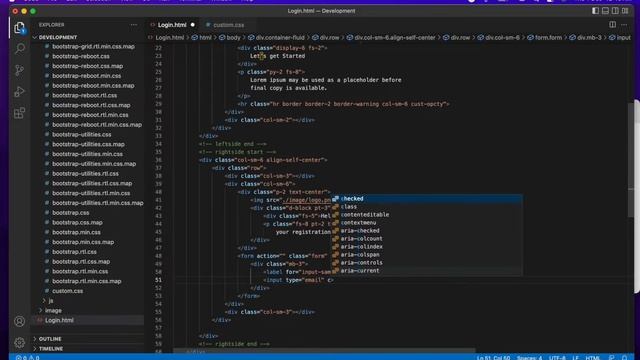Image resolution: width=640 pixels, height=360 pixels.
Task: Click the editor horizontal scrollbar
Action: point(324,351)
